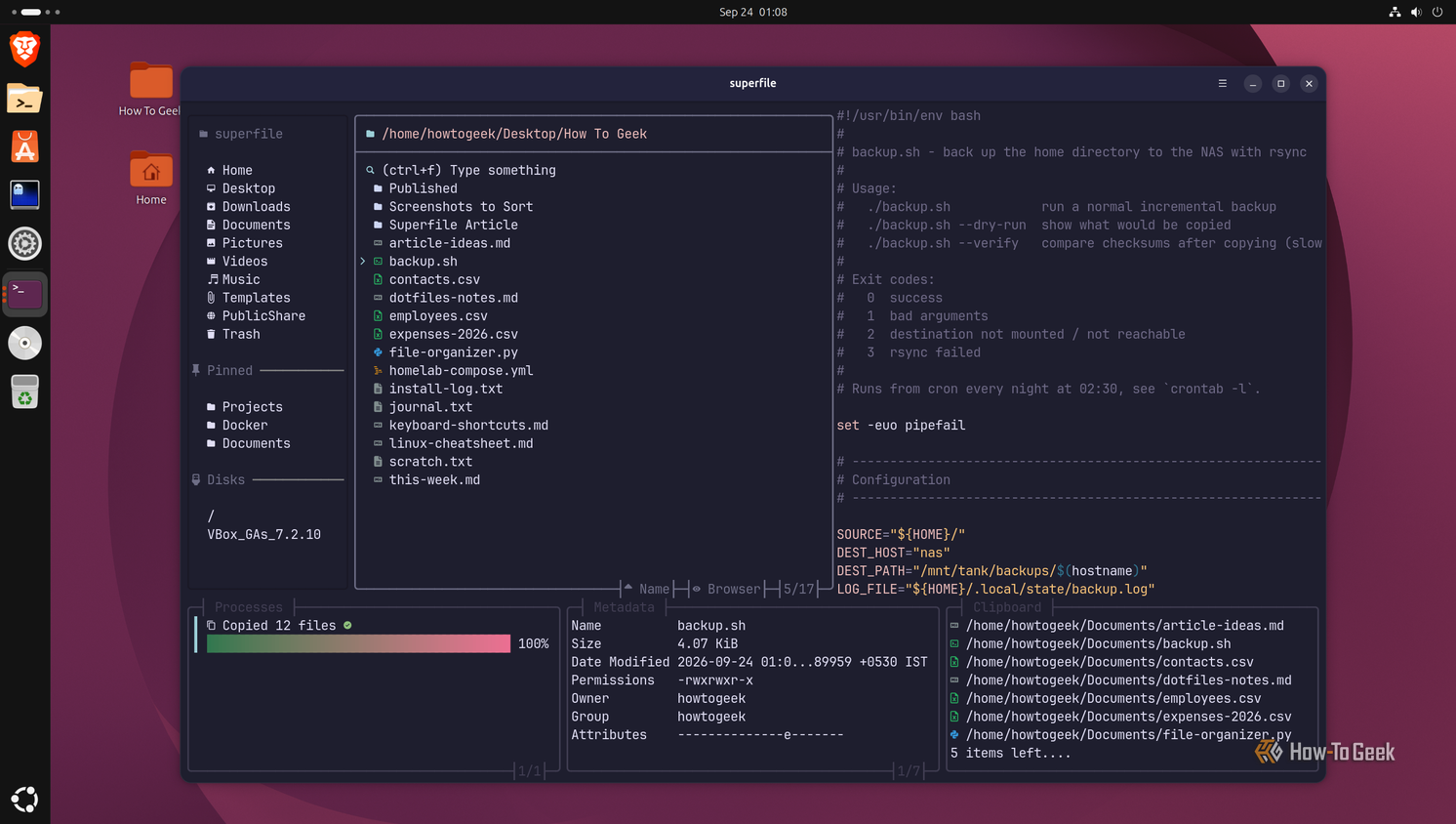Viewport: 1456px width, 824px height.
Task: Select the Superfile Article folder
Action: pyautogui.click(x=453, y=226)
